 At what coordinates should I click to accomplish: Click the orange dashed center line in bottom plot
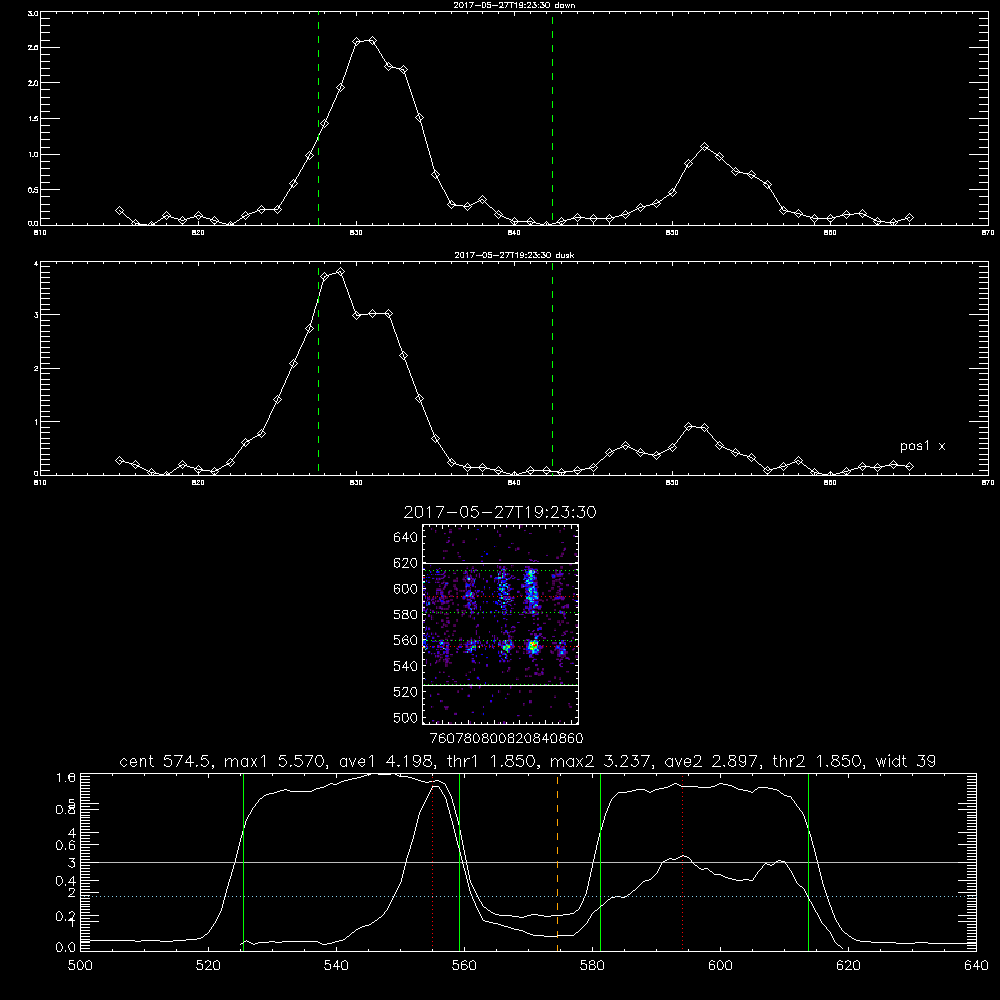[557, 862]
